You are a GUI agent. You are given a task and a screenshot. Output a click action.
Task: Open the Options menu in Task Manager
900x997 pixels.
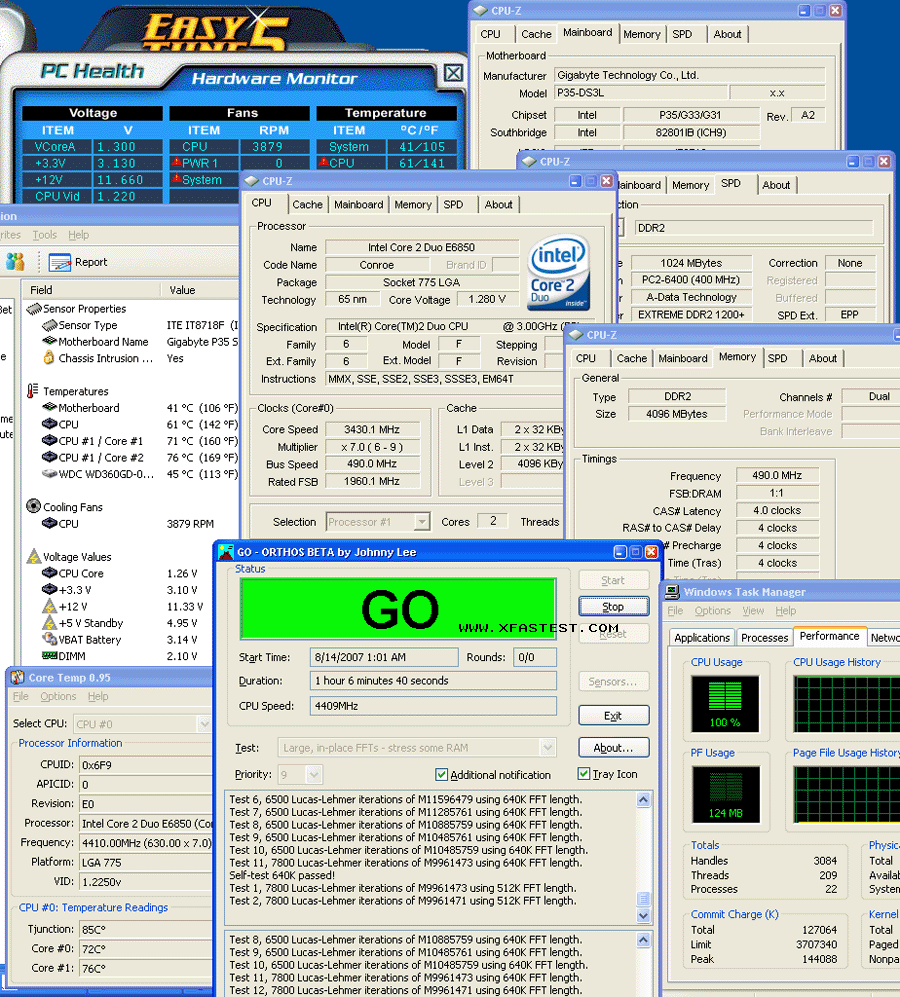coord(712,610)
